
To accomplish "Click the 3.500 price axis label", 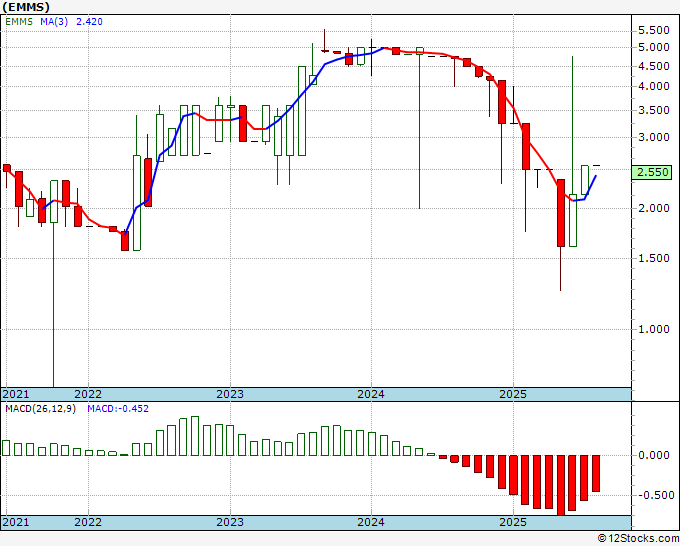I will click(654, 110).
